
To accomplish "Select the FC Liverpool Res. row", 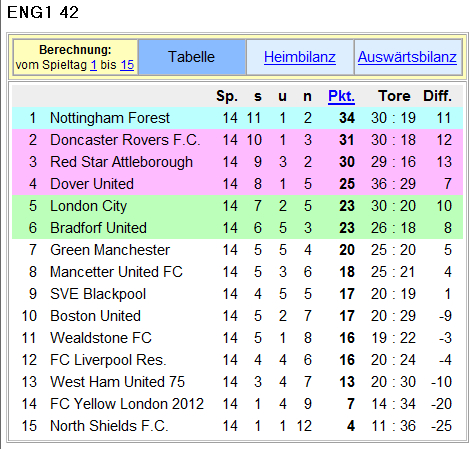I will [237, 360].
